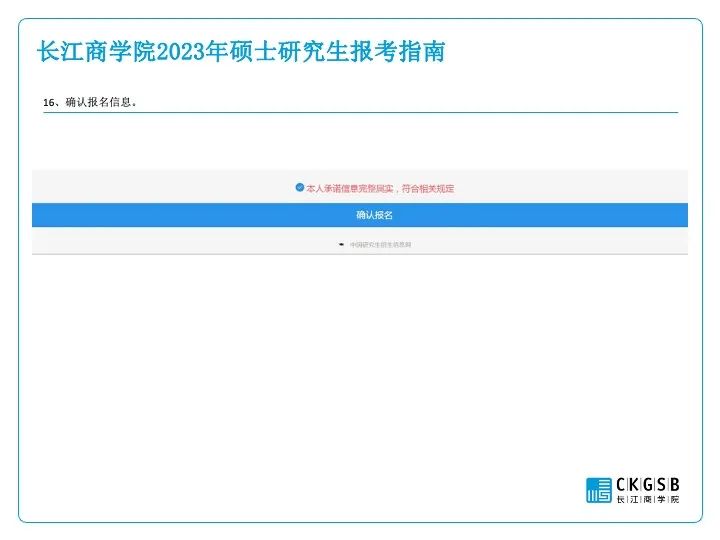Click the 长江商学院 text under the CKGSB logo
The width and height of the screenshot is (720, 540).
coord(647,499)
